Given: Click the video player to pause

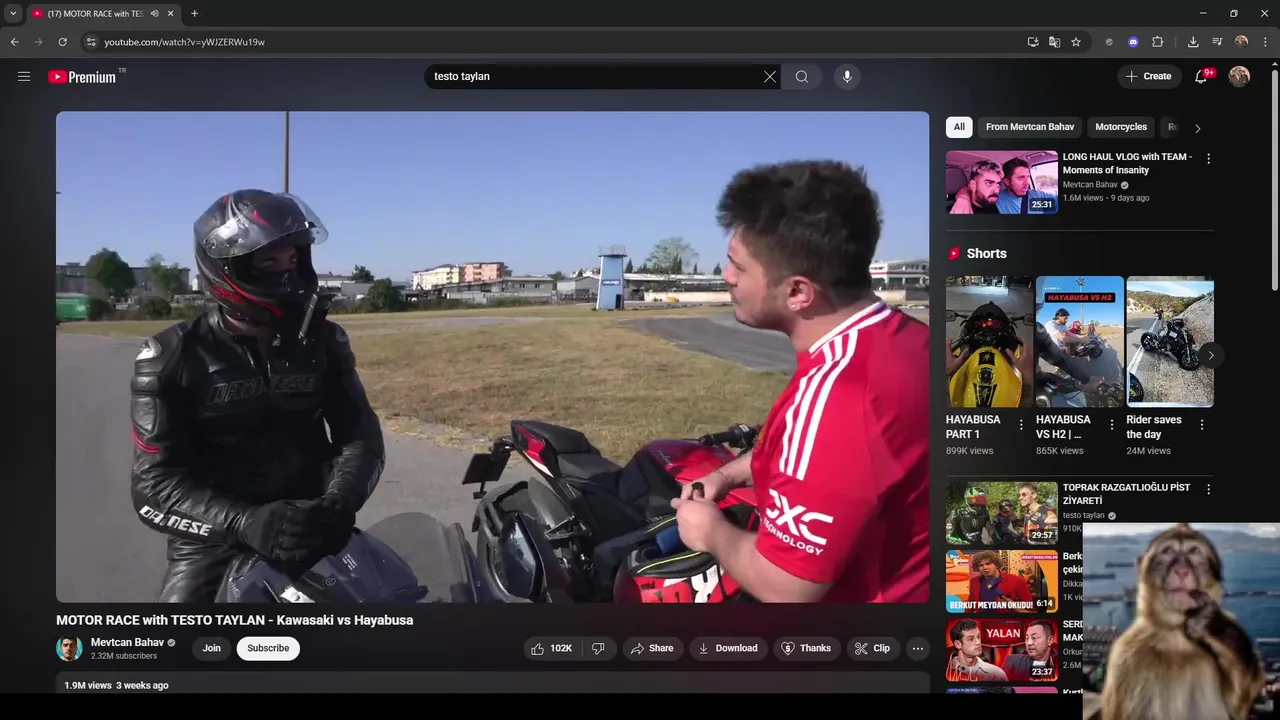Looking at the screenshot, I should 492,357.
